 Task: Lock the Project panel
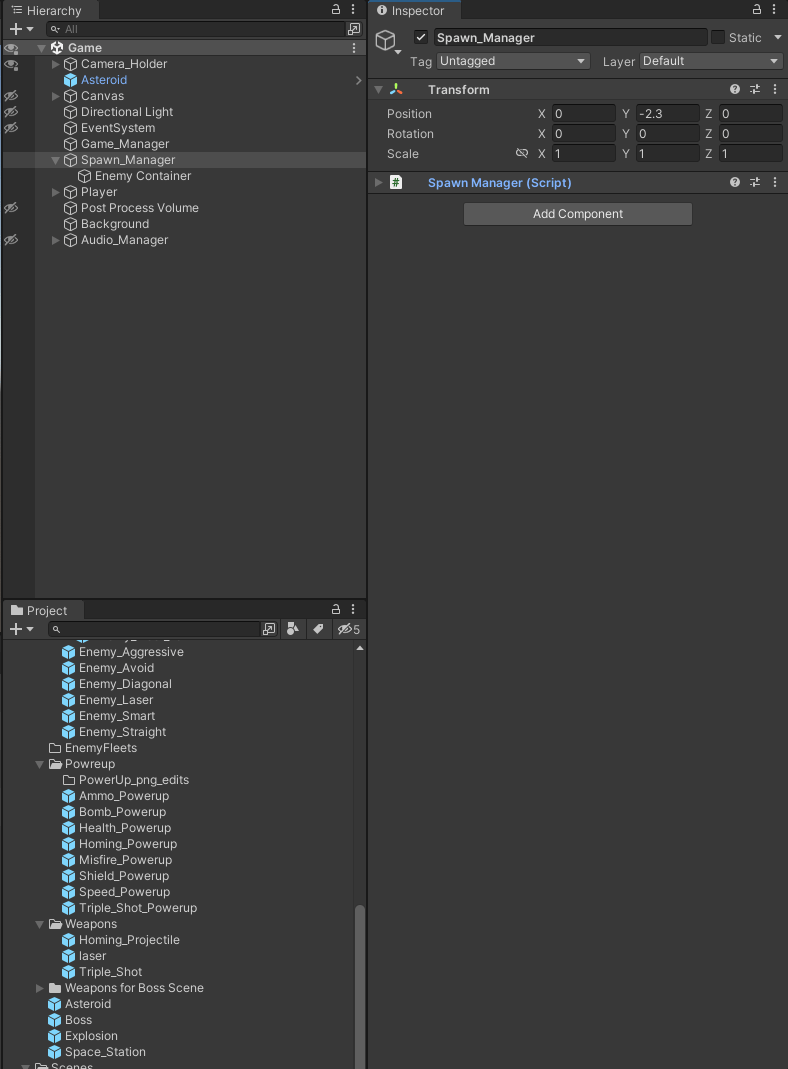pos(335,609)
